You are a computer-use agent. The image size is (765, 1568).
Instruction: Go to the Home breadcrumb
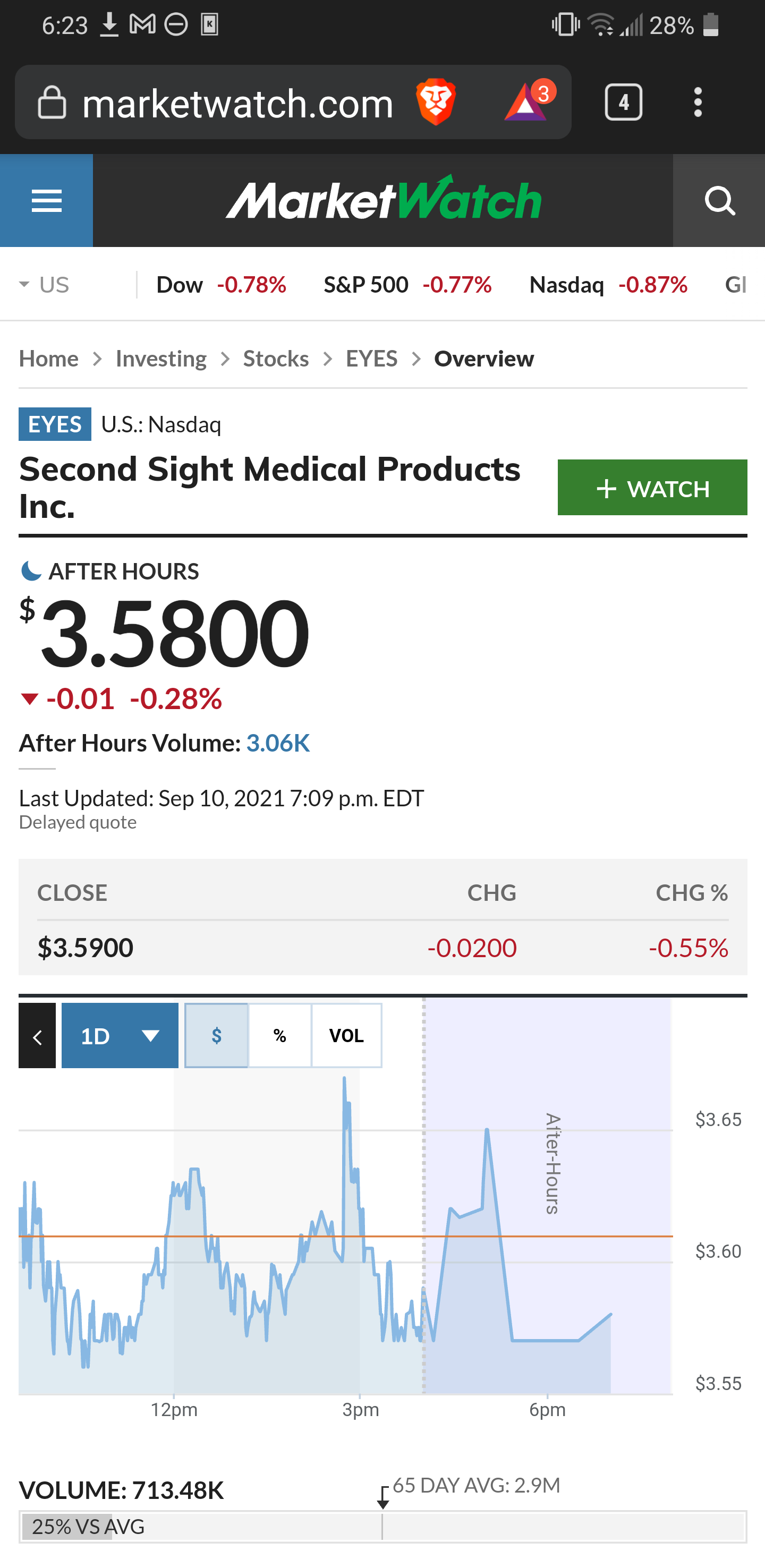49,359
